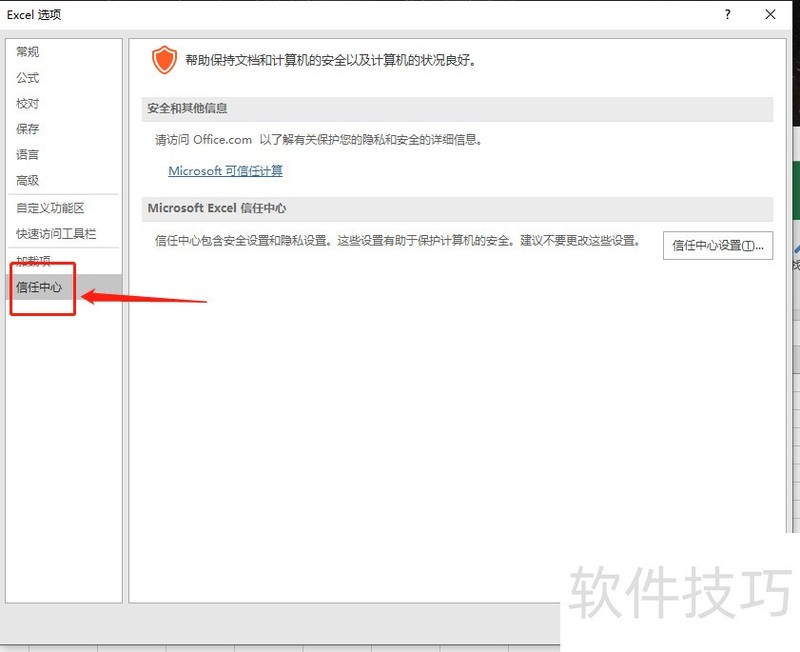Open the Help question mark icon

pyautogui.click(x=727, y=14)
